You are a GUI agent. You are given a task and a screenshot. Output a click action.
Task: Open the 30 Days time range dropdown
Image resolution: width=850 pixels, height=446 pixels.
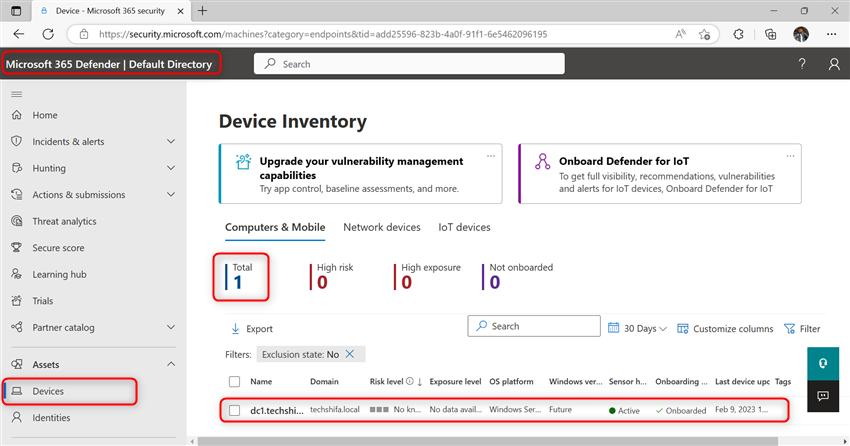[x=638, y=328]
